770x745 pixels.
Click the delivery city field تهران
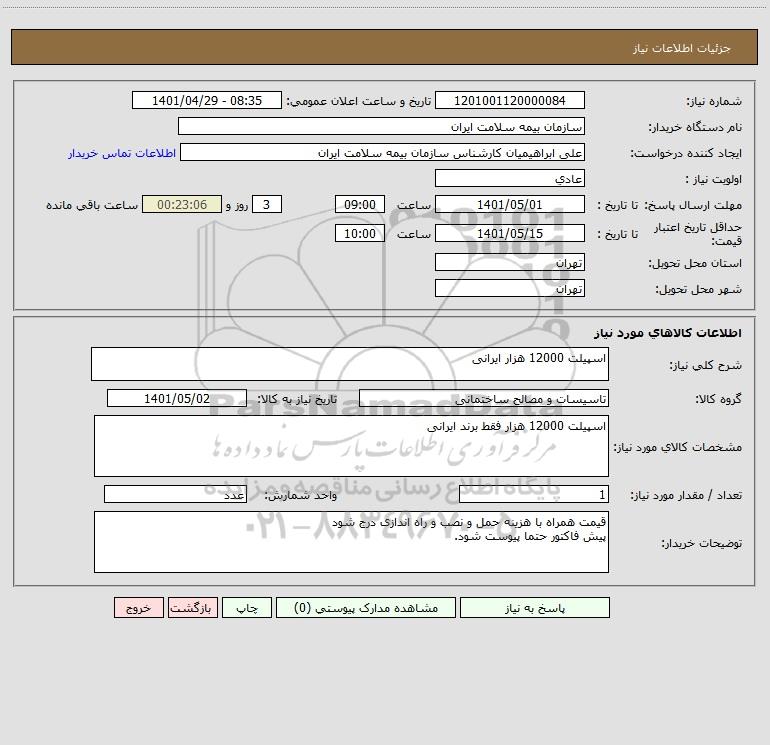pyautogui.click(x=510, y=288)
